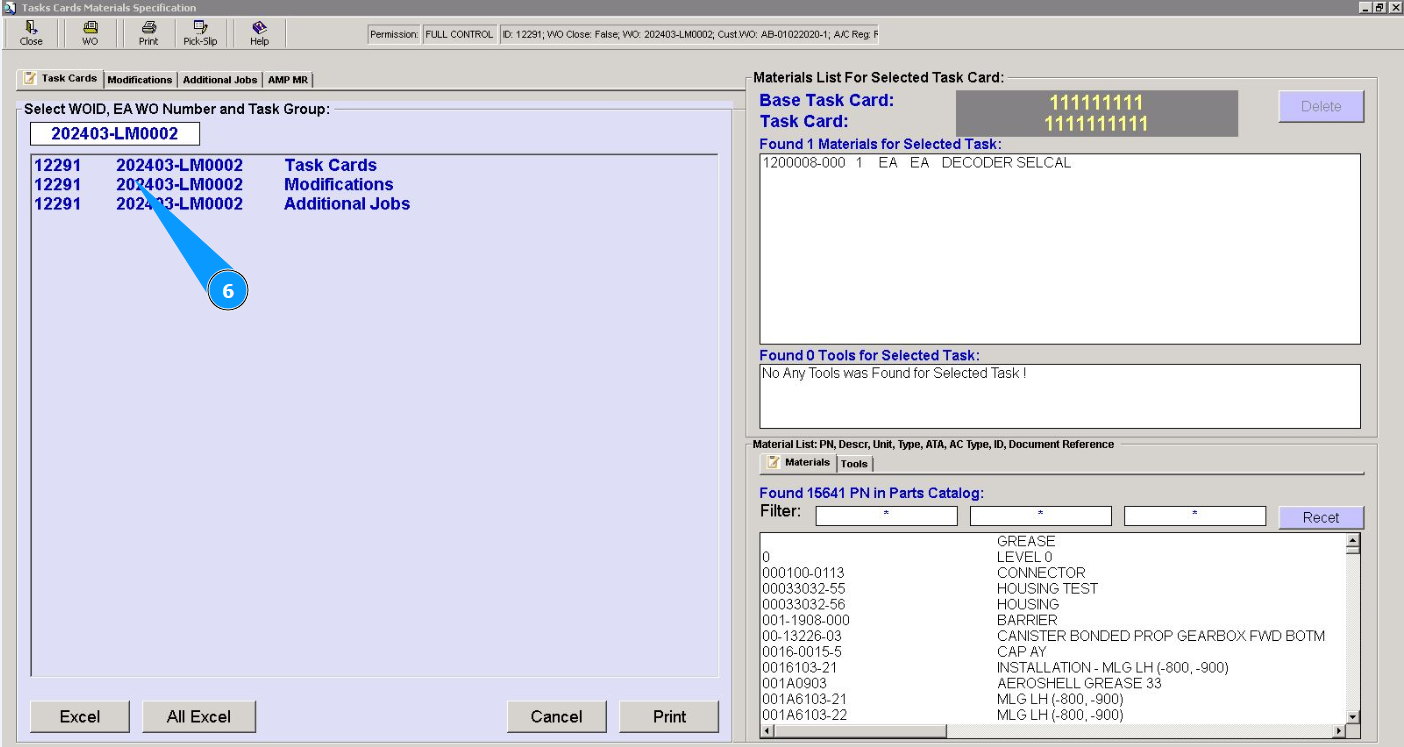Select part 001A6103-22 MLG LH

[1053, 715]
